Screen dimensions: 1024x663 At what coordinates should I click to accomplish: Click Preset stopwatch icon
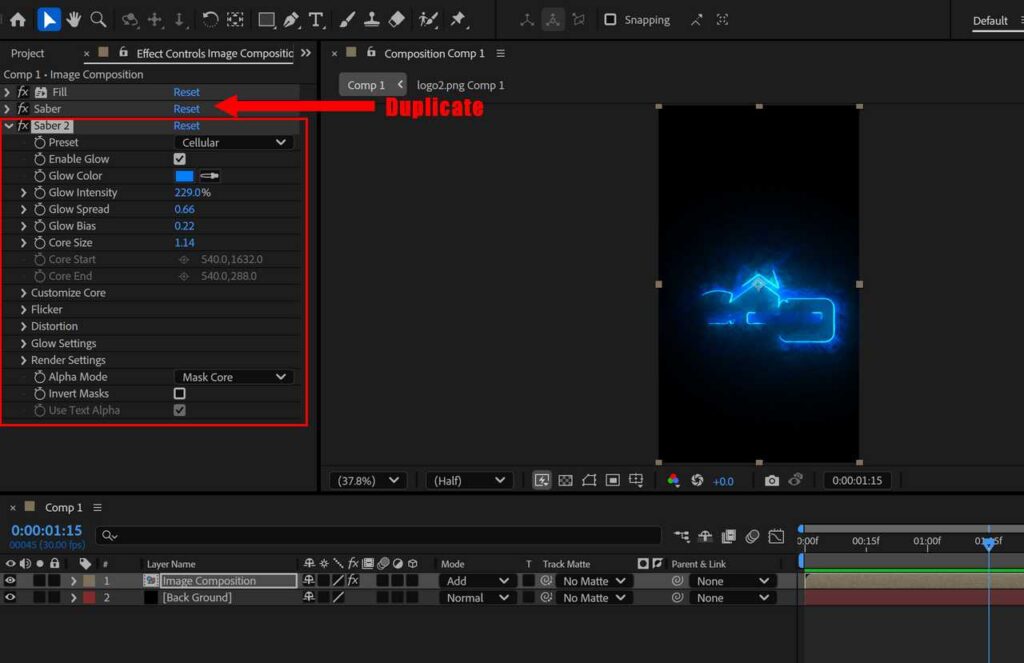tap(40, 142)
